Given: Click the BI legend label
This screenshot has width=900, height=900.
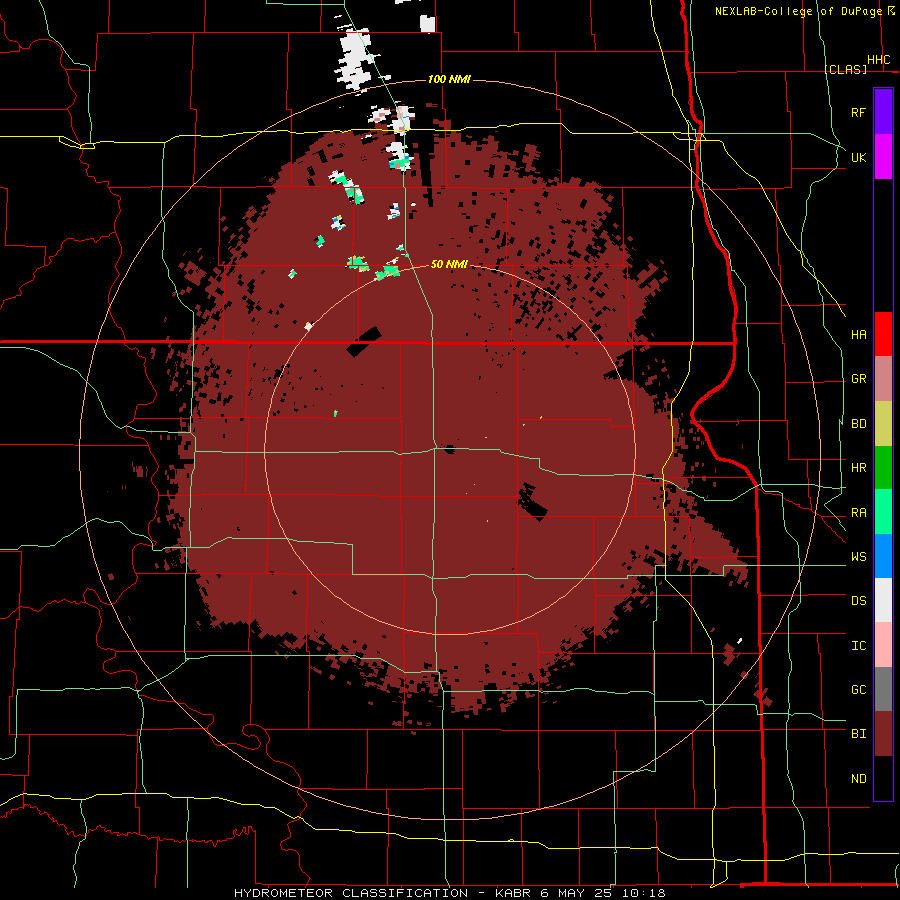Looking at the screenshot, I should [858, 734].
